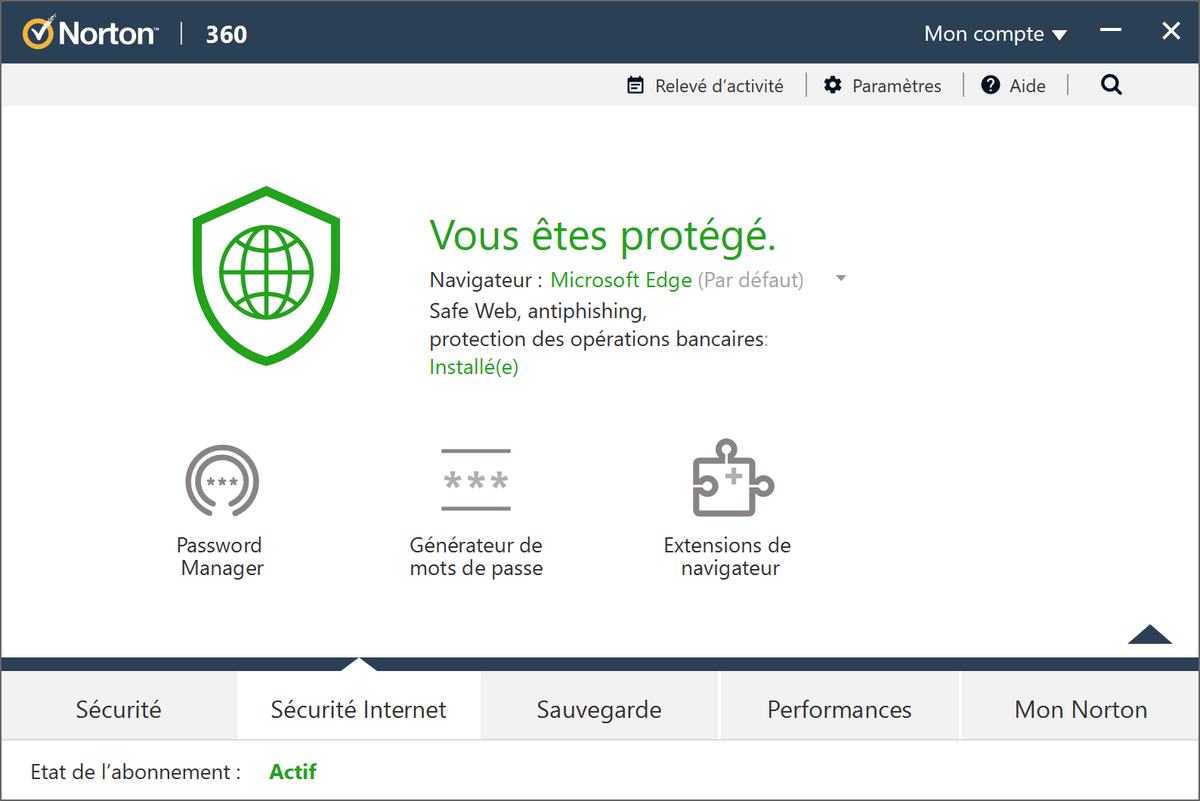The height and width of the screenshot is (801, 1200).
Task: Click the 360 product title text
Action: click(226, 34)
